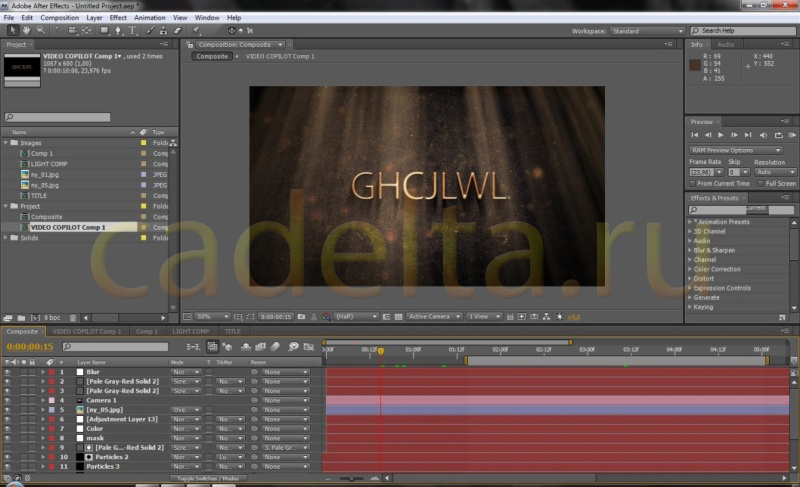Image resolution: width=800 pixels, height=487 pixels.
Task: Delete selected project item with trash icon
Action: point(73,318)
